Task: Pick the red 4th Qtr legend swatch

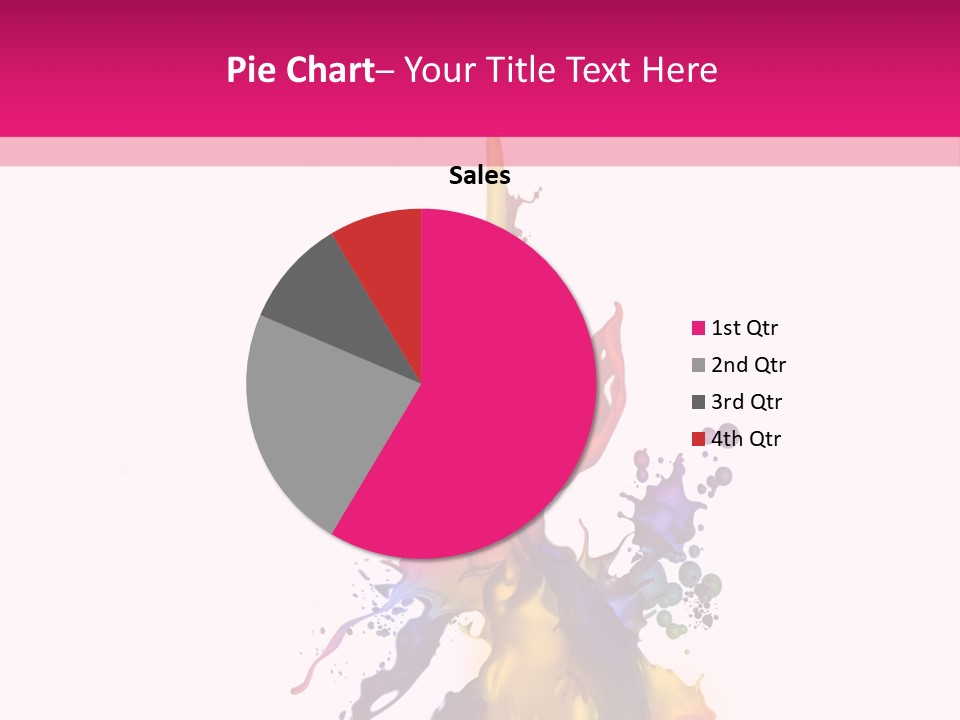Action: pyautogui.click(x=698, y=439)
